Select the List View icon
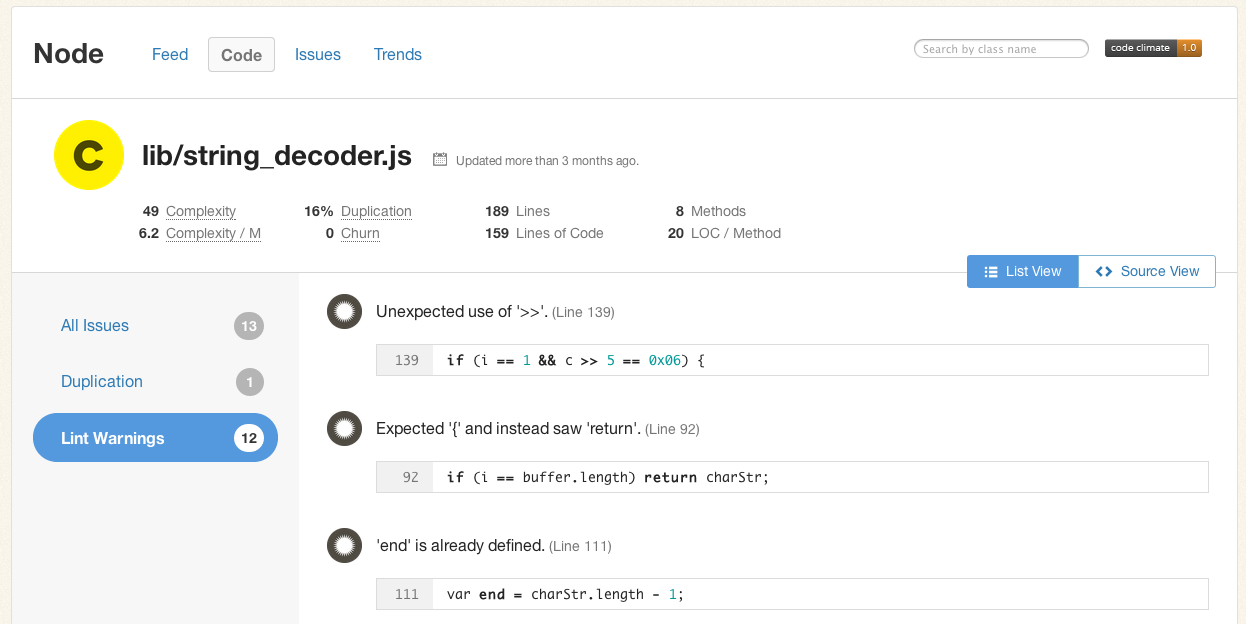This screenshot has height=624, width=1246. 990,271
